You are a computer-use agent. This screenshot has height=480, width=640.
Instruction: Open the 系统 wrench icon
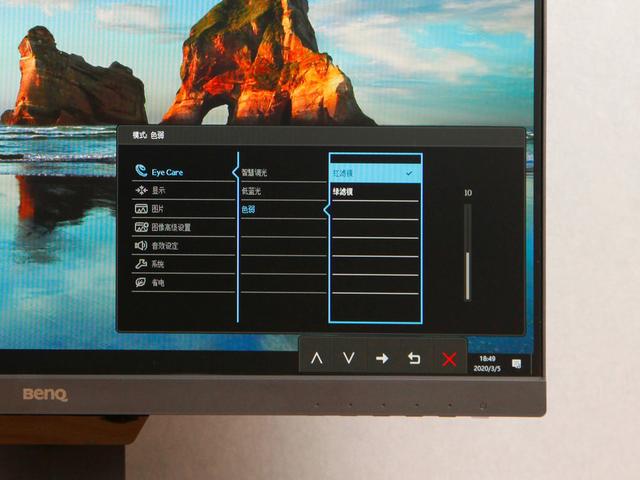[x=141, y=264]
